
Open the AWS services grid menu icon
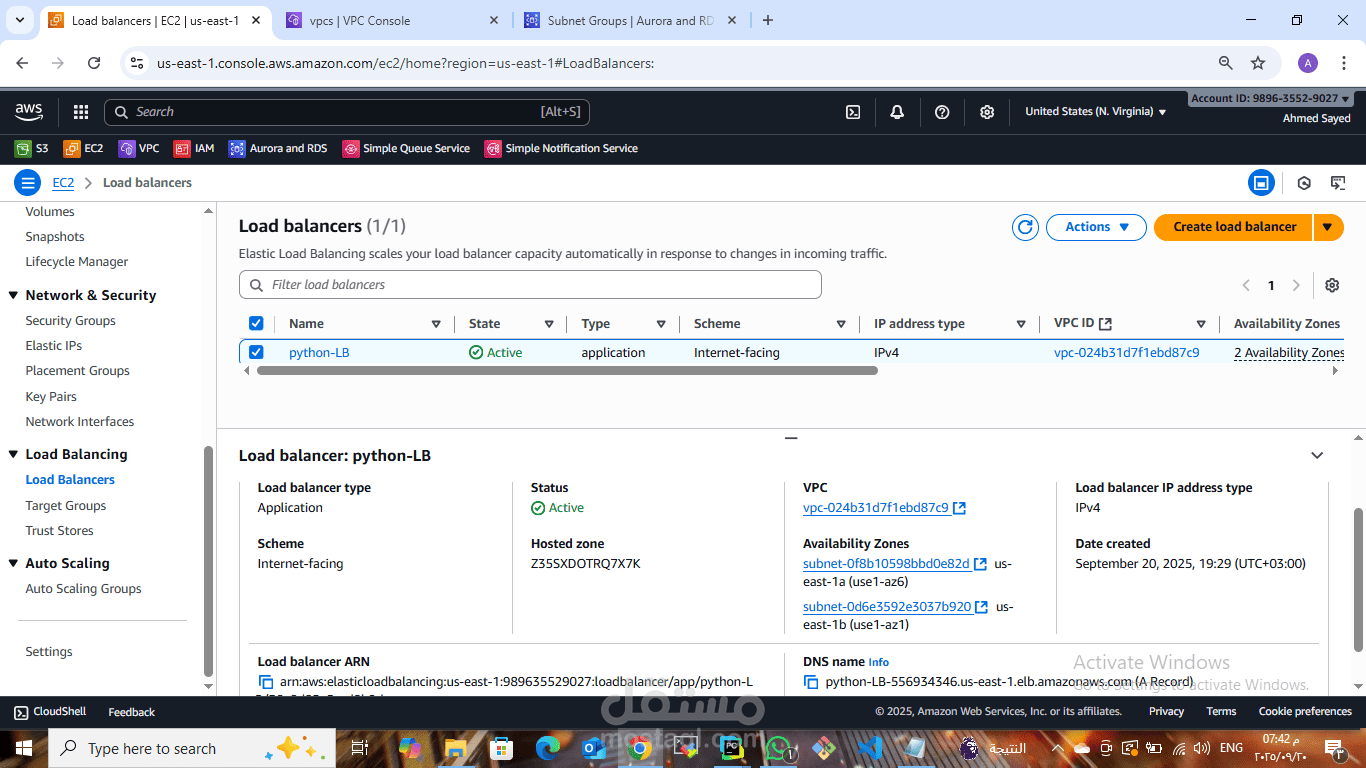point(81,112)
